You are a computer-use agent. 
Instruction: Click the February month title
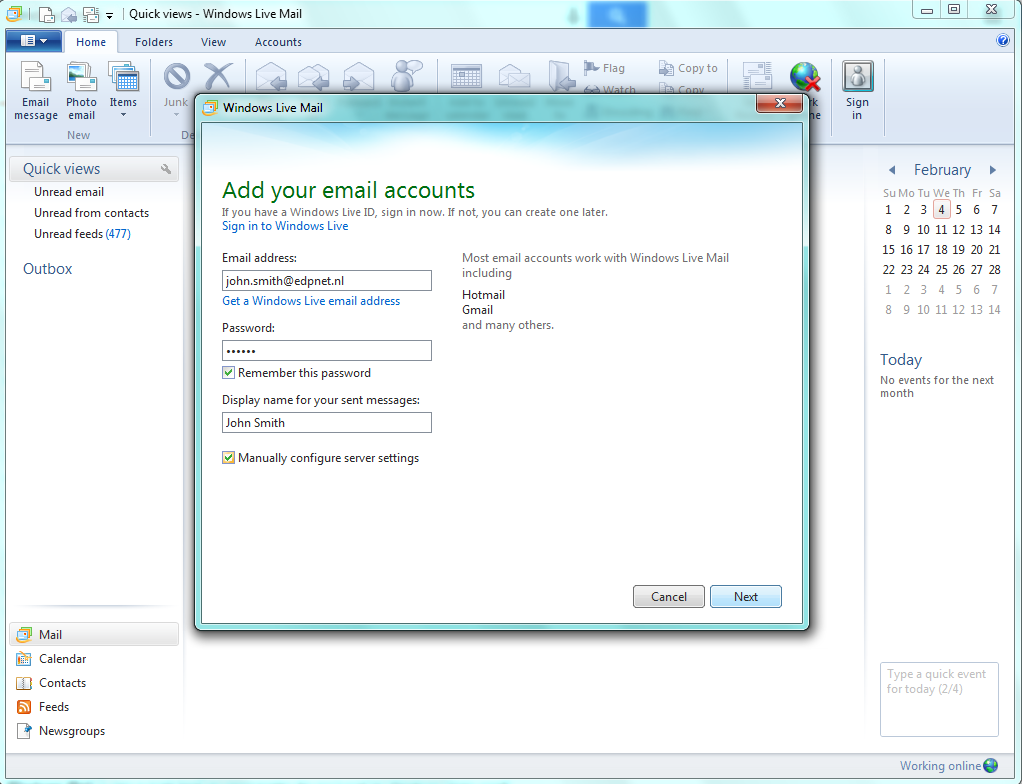click(942, 170)
